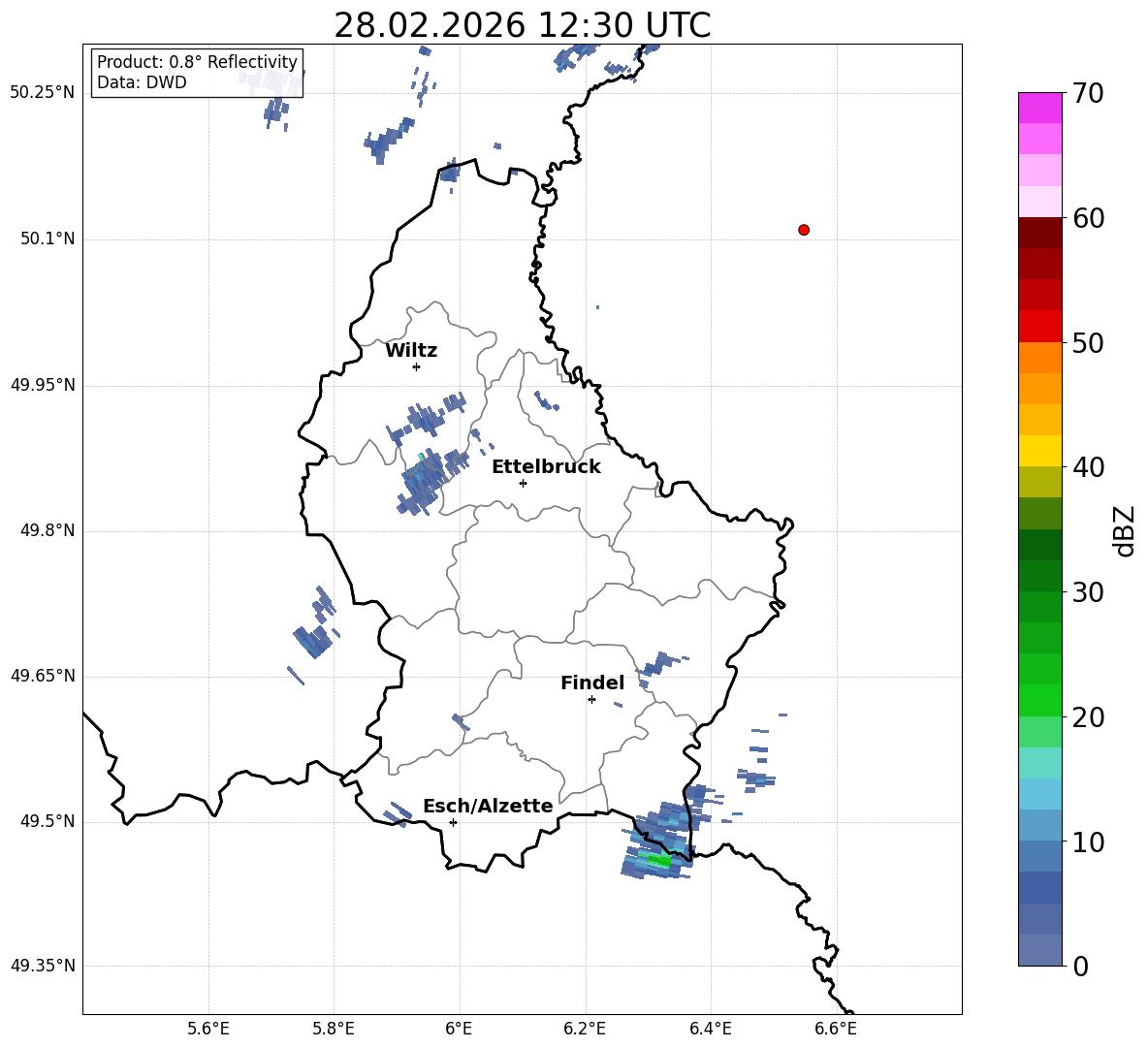Viewport: 1148px width, 1048px height.
Task: Click the Findel station cross marker
Action: 591,700
